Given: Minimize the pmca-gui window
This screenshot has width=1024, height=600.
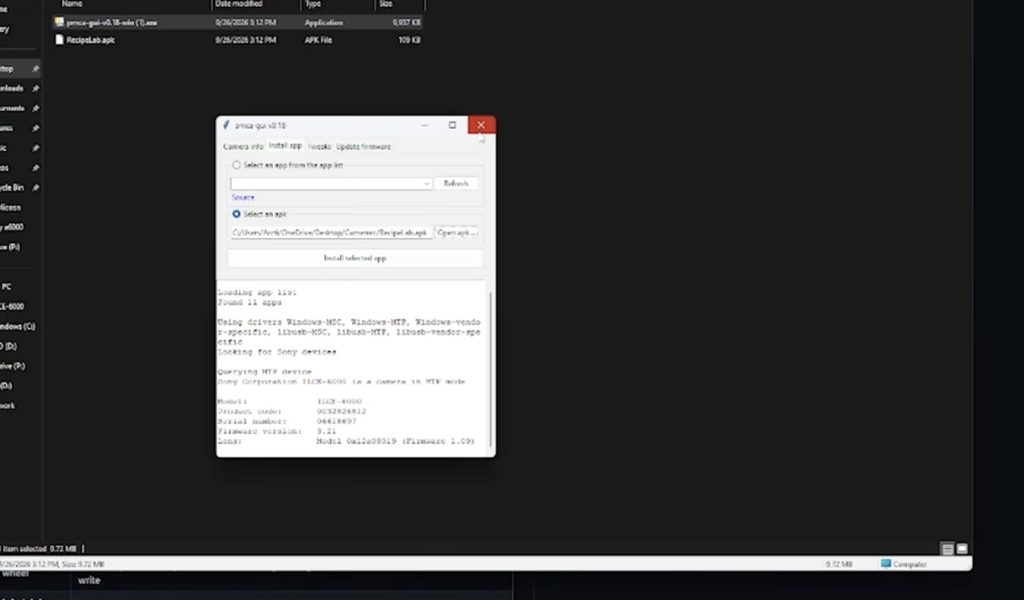Looking at the screenshot, I should click(x=424, y=125).
